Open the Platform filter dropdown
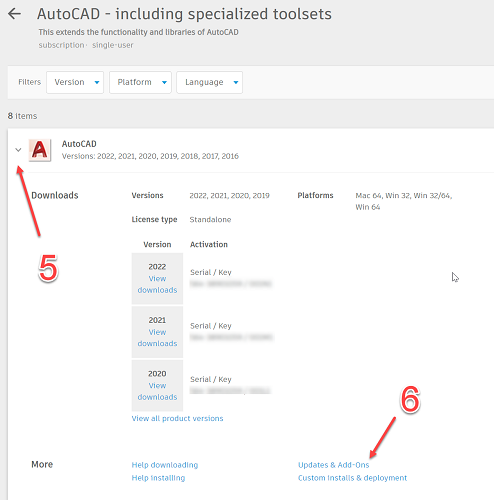The height and width of the screenshot is (500, 494). pos(140,82)
